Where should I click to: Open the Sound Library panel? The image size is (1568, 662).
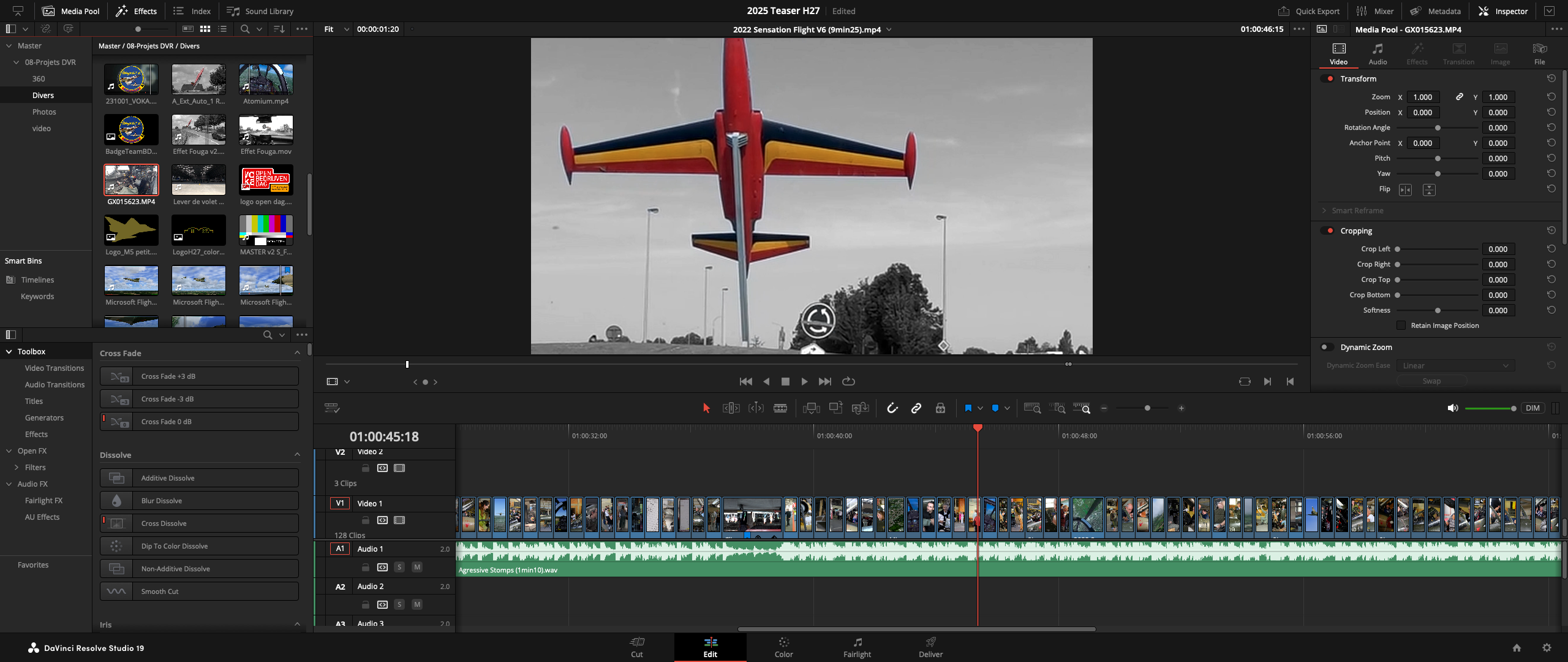[260, 11]
